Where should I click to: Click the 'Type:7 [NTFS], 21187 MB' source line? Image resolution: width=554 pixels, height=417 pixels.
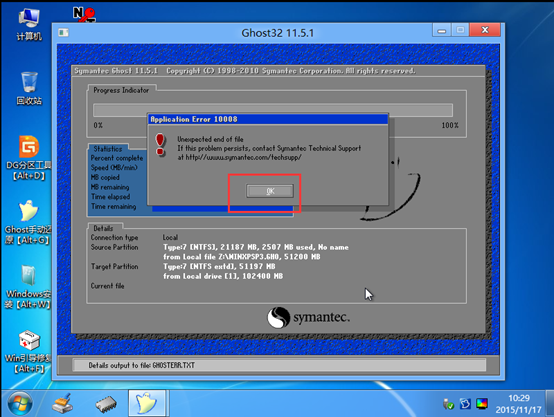[x=256, y=247]
